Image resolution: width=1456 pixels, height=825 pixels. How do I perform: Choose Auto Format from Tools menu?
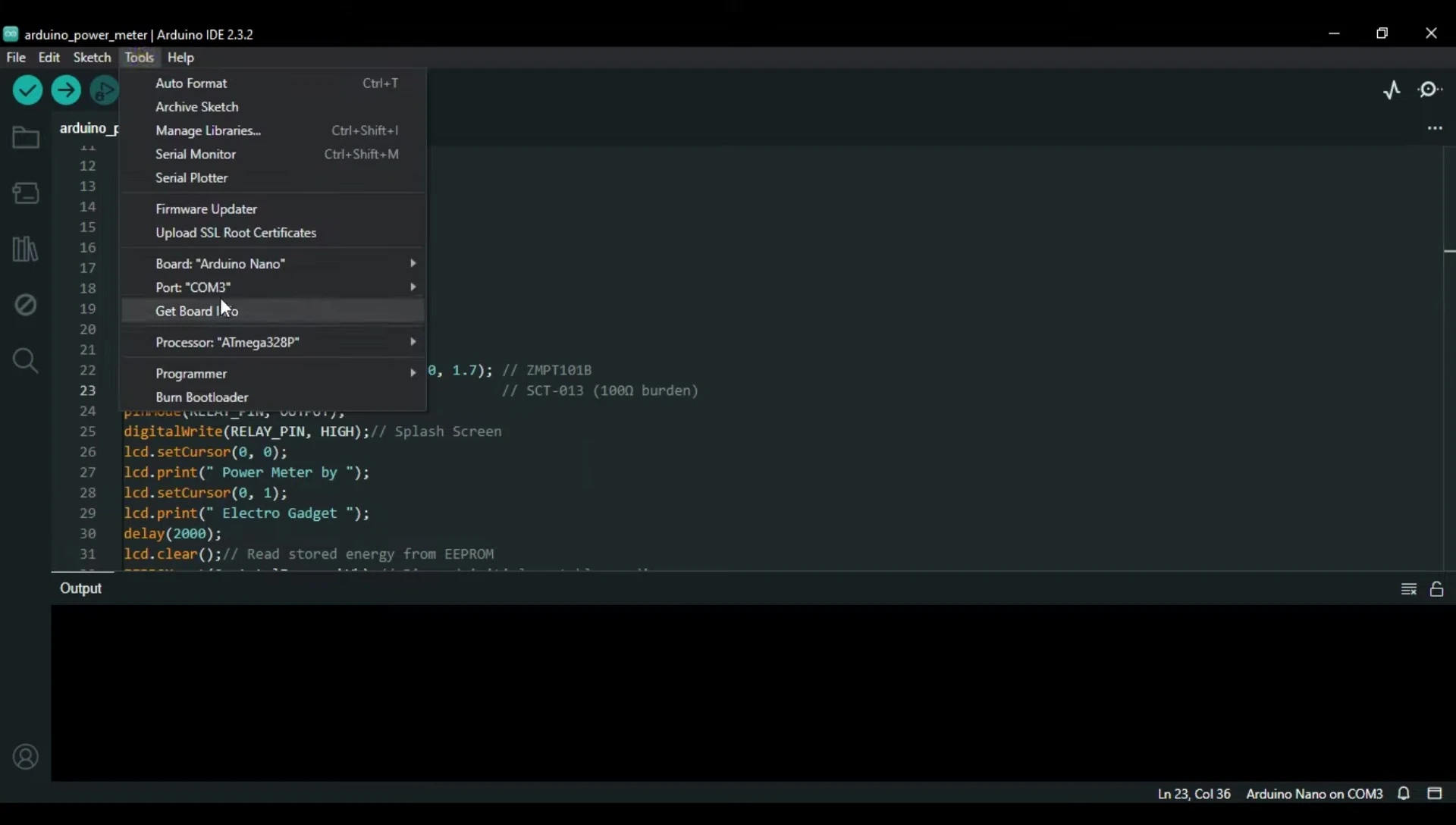pyautogui.click(x=273, y=83)
